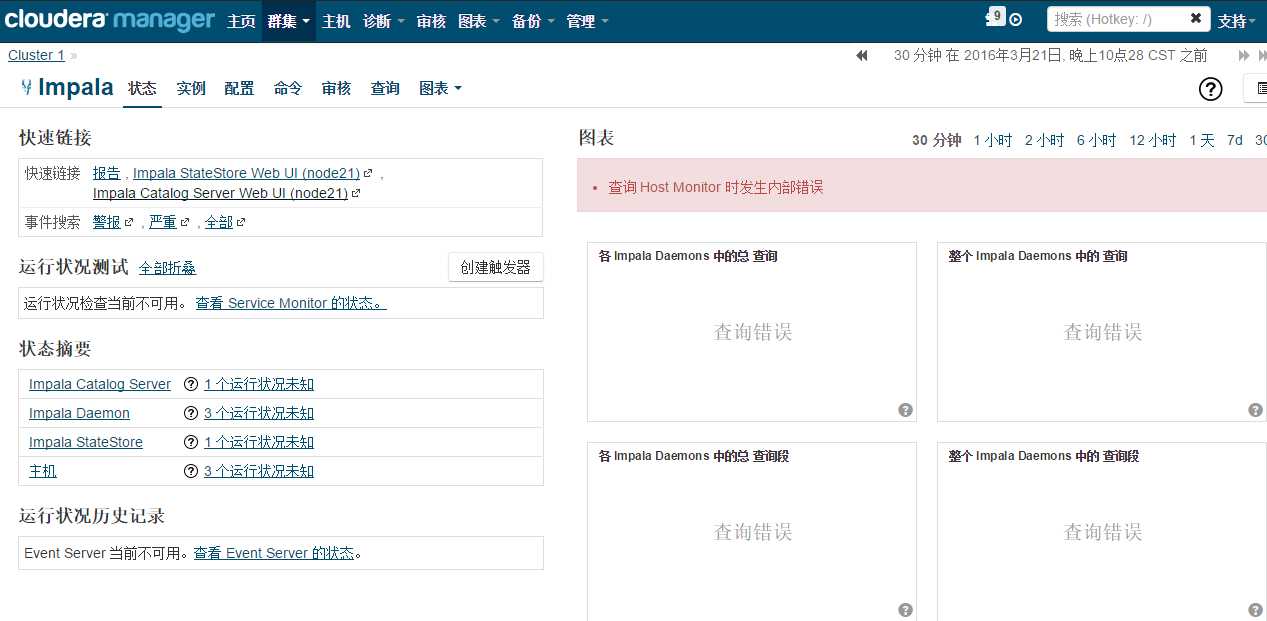1267x621 pixels.
Task: Click the Cloudera Manager logo
Action: click(x=109, y=20)
